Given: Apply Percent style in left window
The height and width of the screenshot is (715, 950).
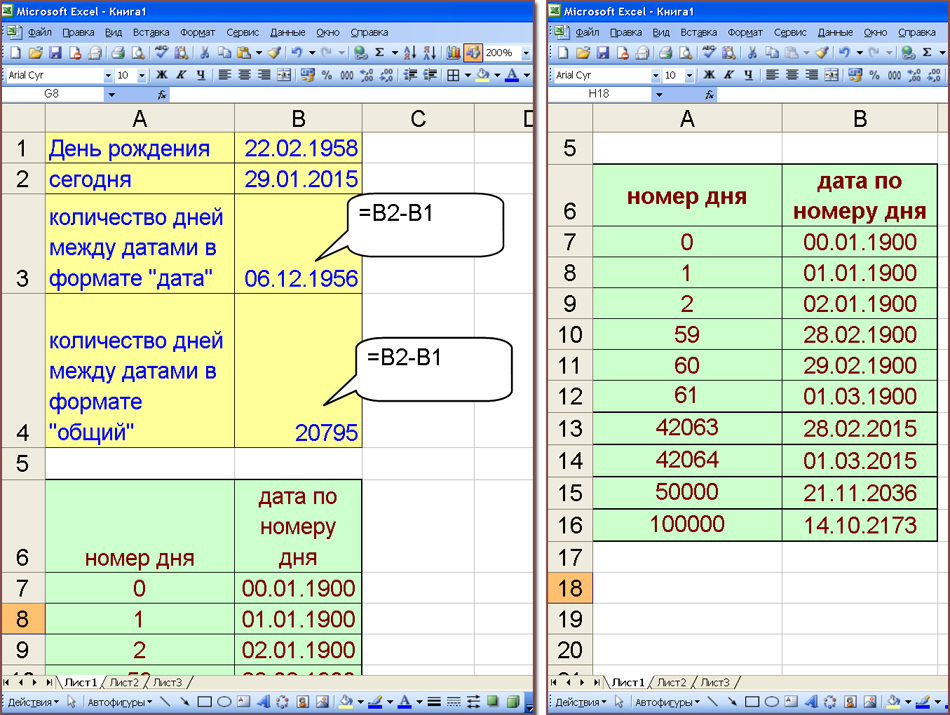Looking at the screenshot, I should (x=327, y=75).
